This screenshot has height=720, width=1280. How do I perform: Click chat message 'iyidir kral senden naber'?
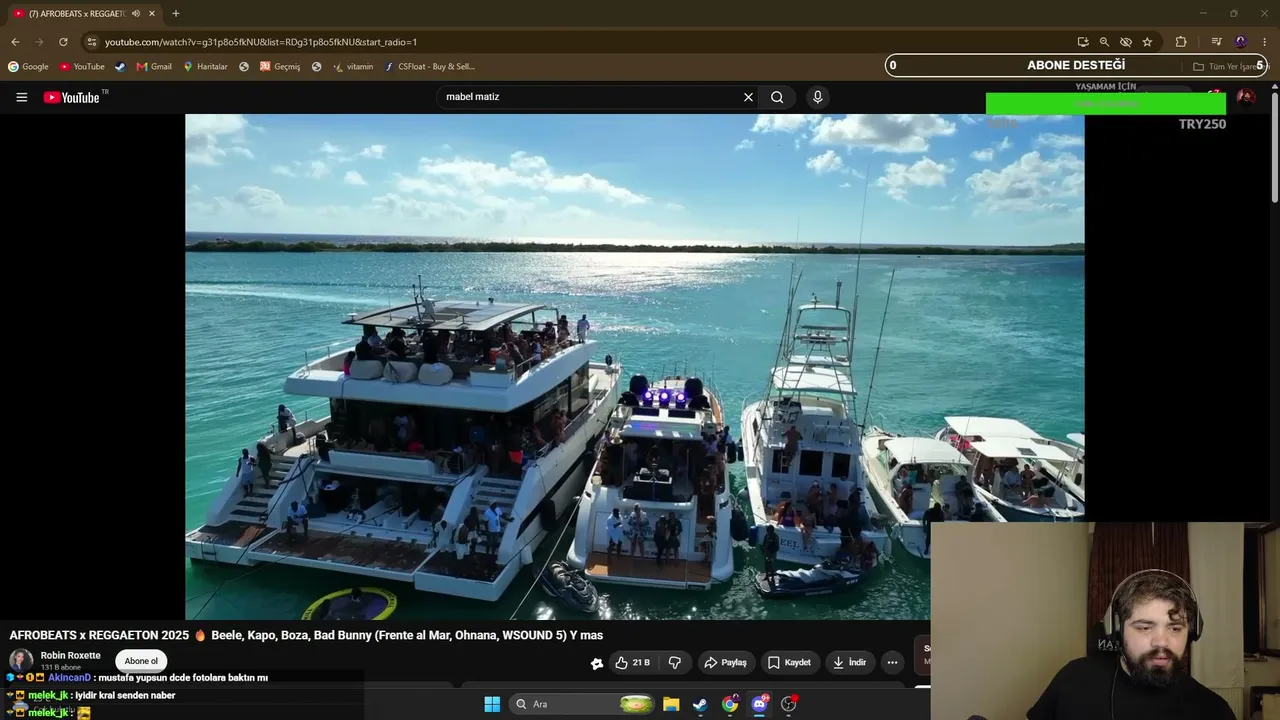coord(125,695)
